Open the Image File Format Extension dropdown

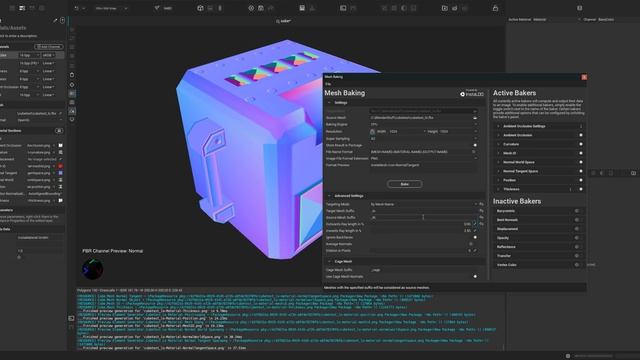424,158
